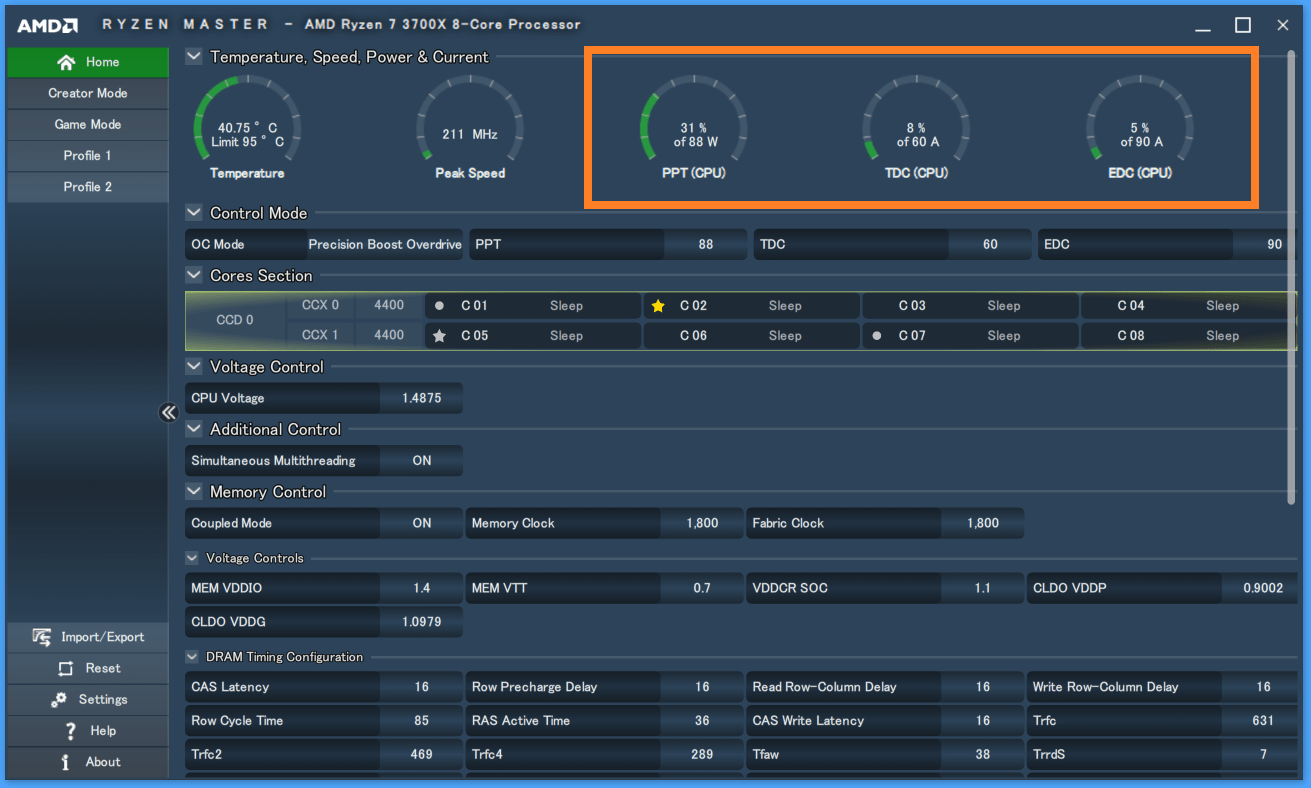Image resolution: width=1311 pixels, height=788 pixels.
Task: Click the Reset icon in the sidebar
Action: click(66, 668)
